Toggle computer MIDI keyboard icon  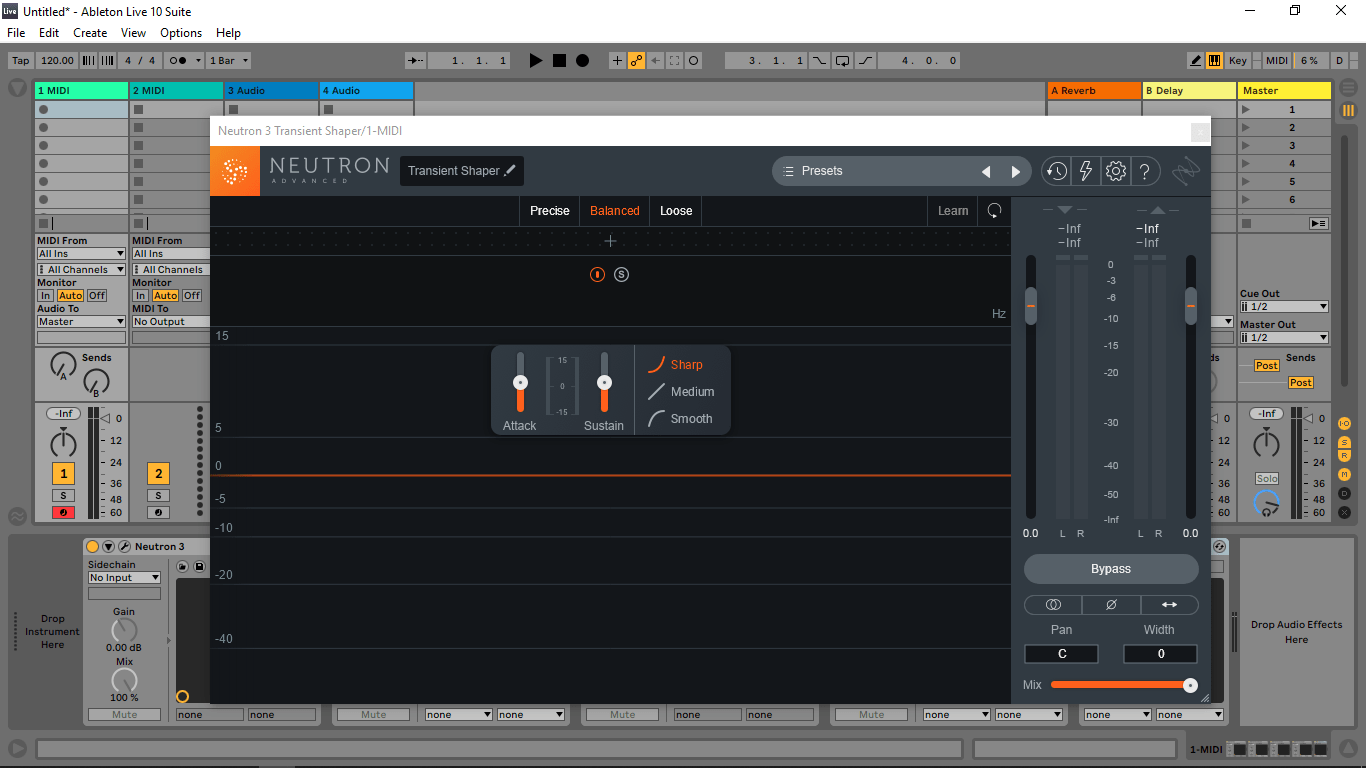click(1214, 61)
